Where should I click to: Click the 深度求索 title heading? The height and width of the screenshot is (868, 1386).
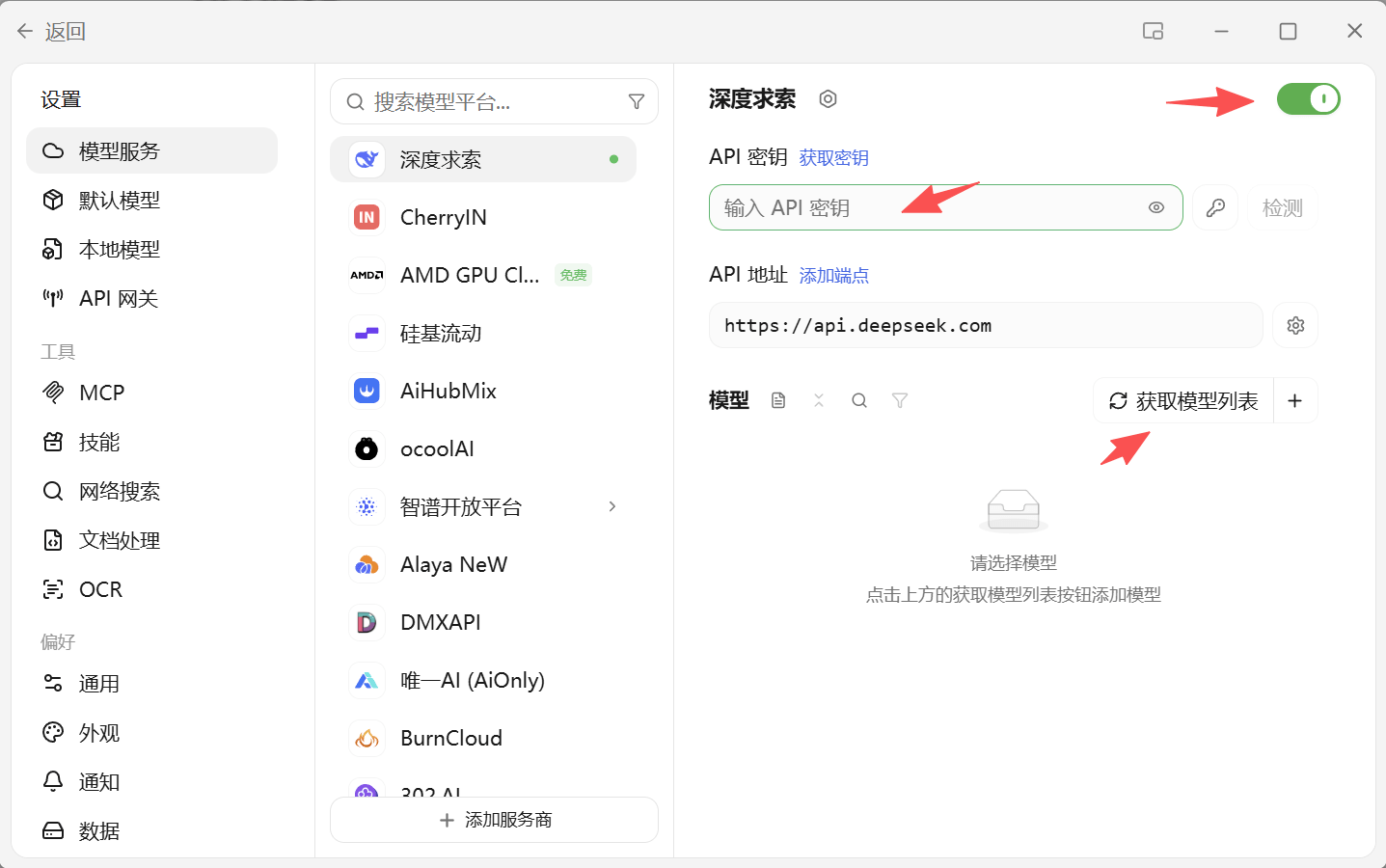click(x=752, y=98)
